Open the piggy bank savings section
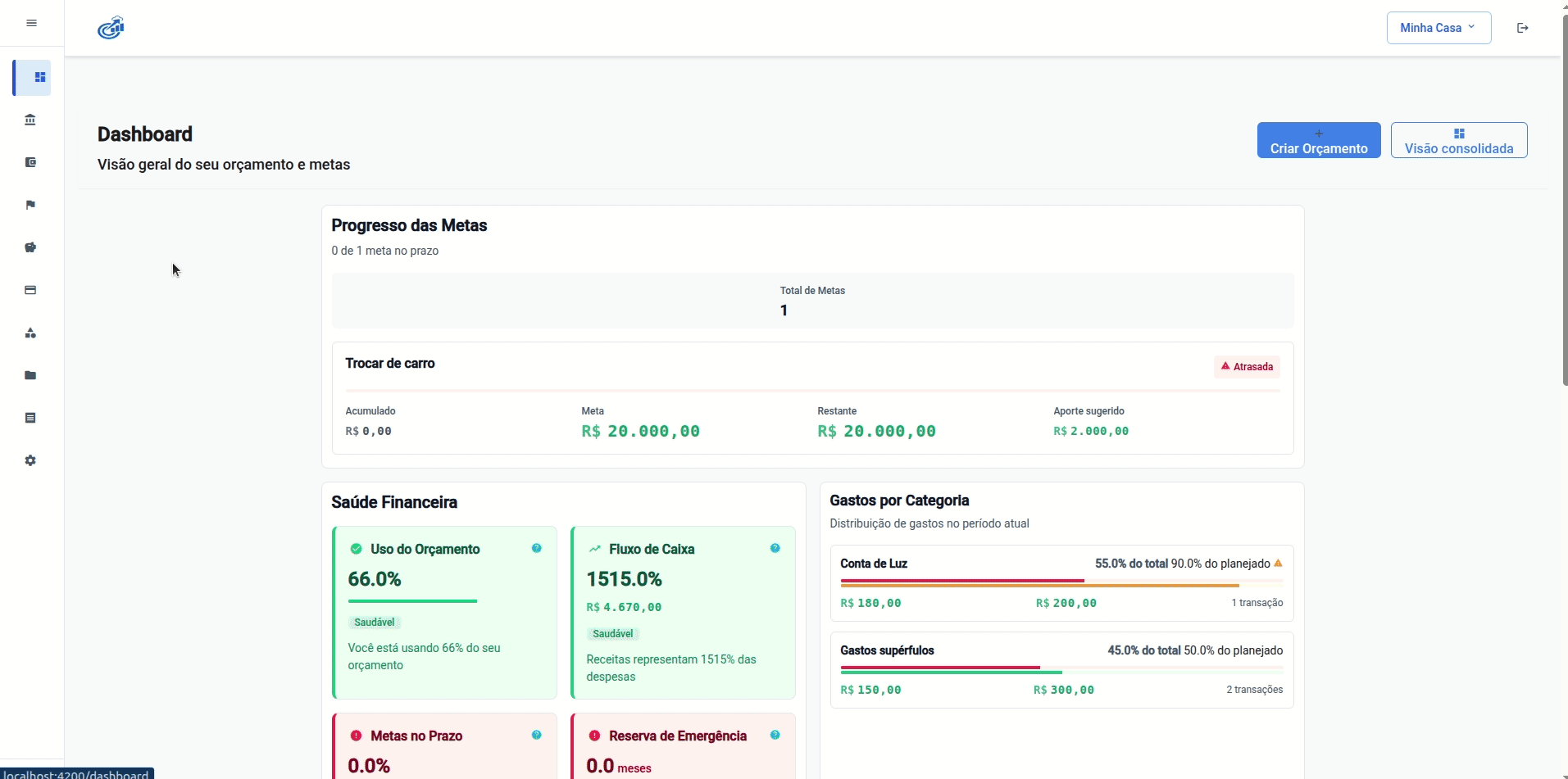 [31, 247]
